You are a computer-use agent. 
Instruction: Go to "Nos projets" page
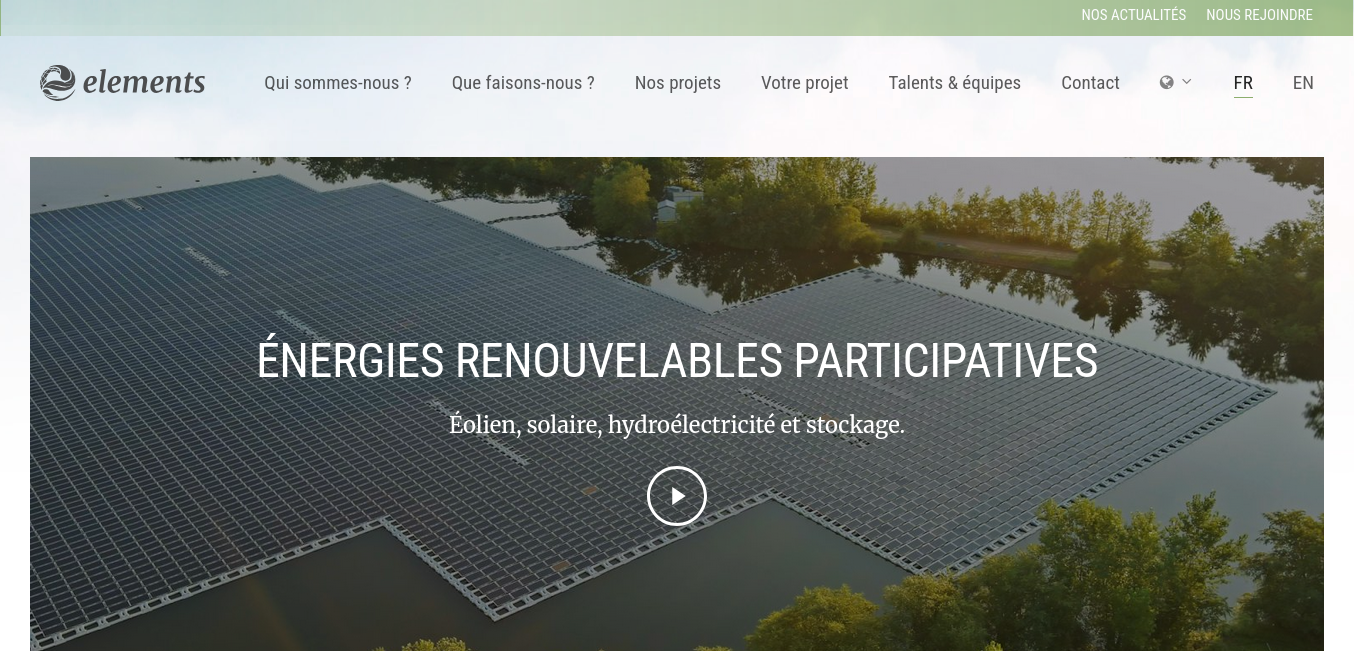click(678, 83)
